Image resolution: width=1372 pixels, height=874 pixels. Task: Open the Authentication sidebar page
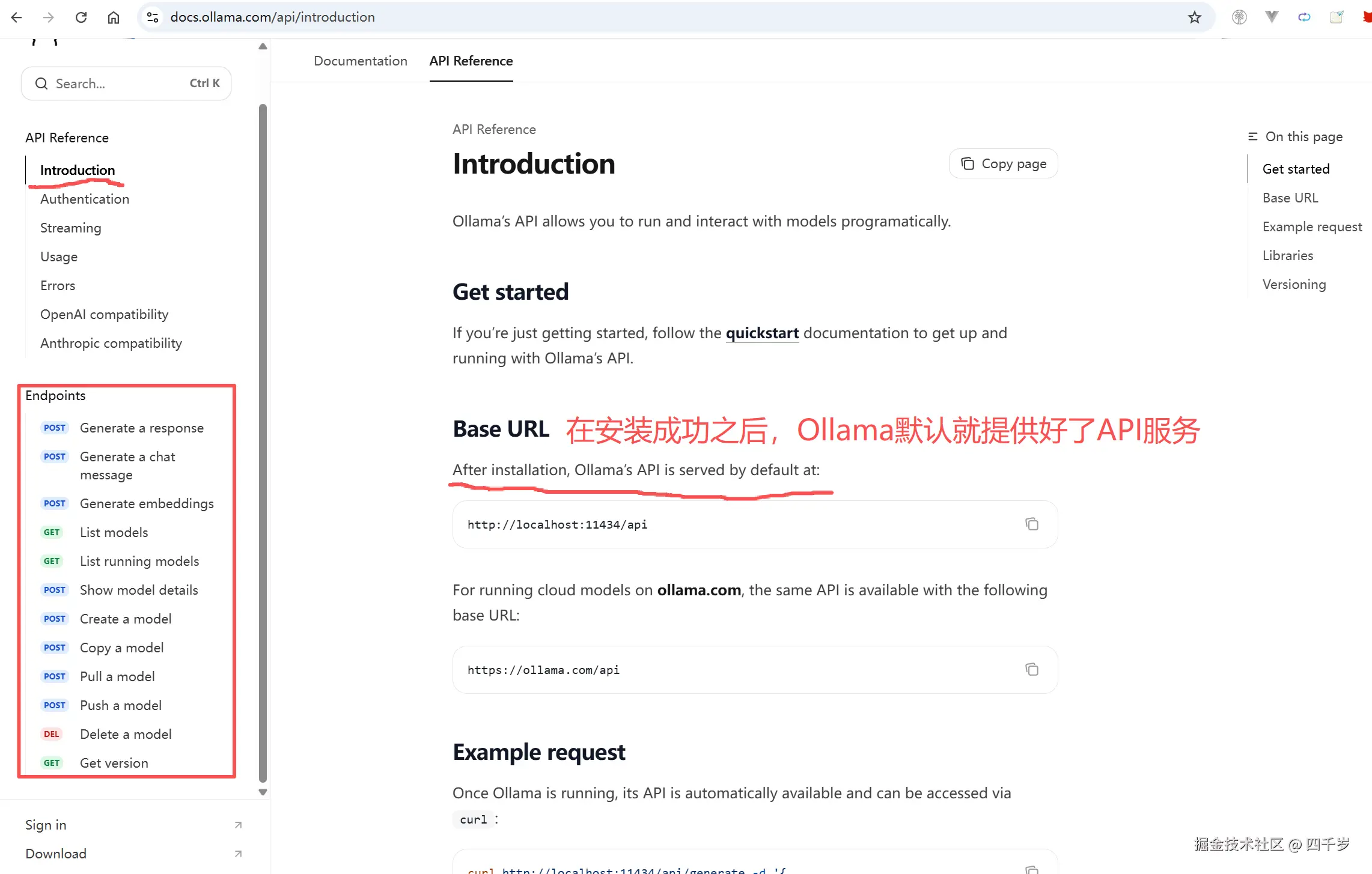click(85, 199)
